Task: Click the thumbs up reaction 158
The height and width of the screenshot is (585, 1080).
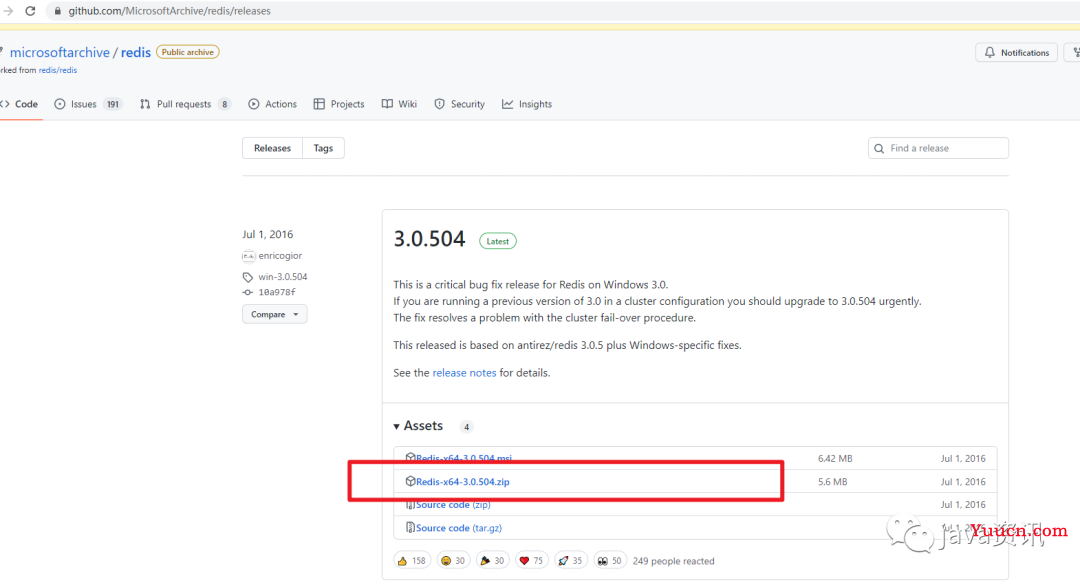Action: tap(412, 561)
